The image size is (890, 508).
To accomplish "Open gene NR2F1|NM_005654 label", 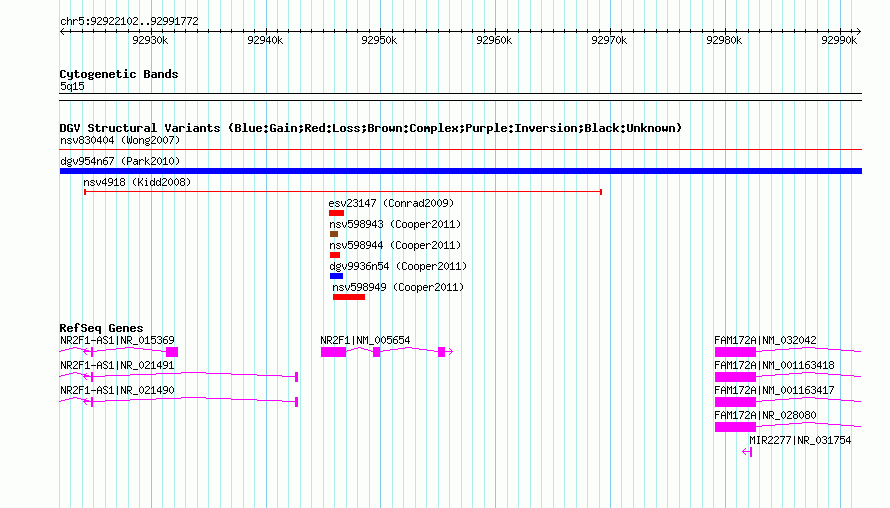I will click(x=365, y=341).
